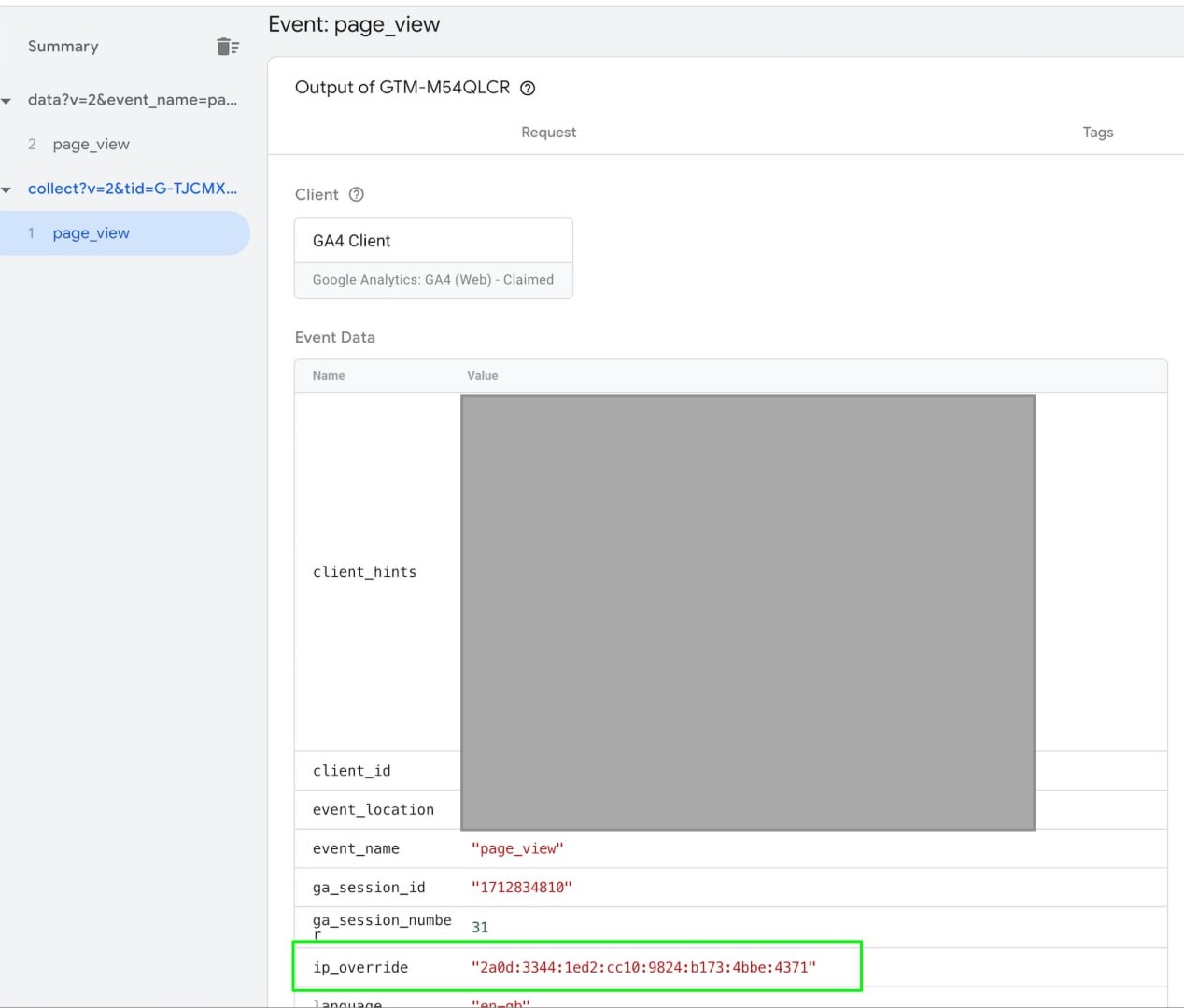Select the ga_session_id value 1712834810
1184x1008 pixels.
tap(520, 887)
